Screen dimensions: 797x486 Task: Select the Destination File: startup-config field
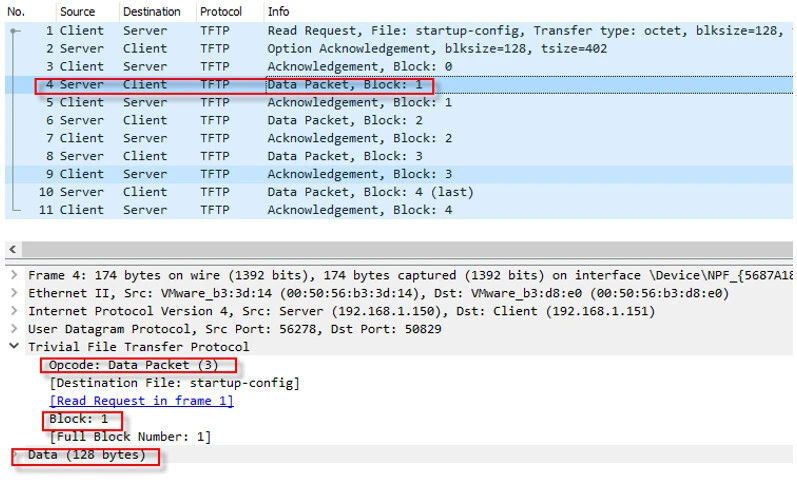point(174,383)
